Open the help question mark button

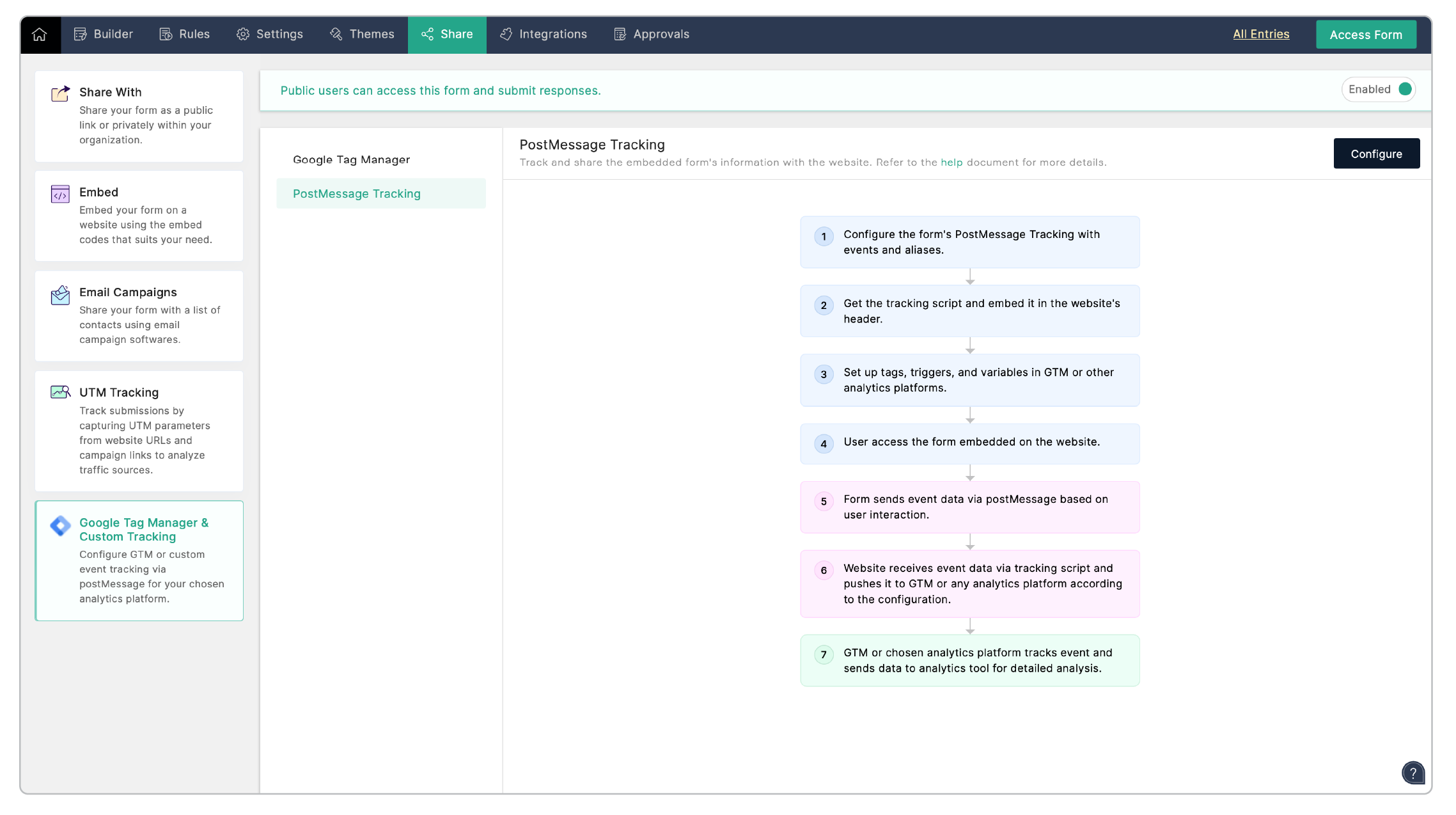pos(1413,773)
